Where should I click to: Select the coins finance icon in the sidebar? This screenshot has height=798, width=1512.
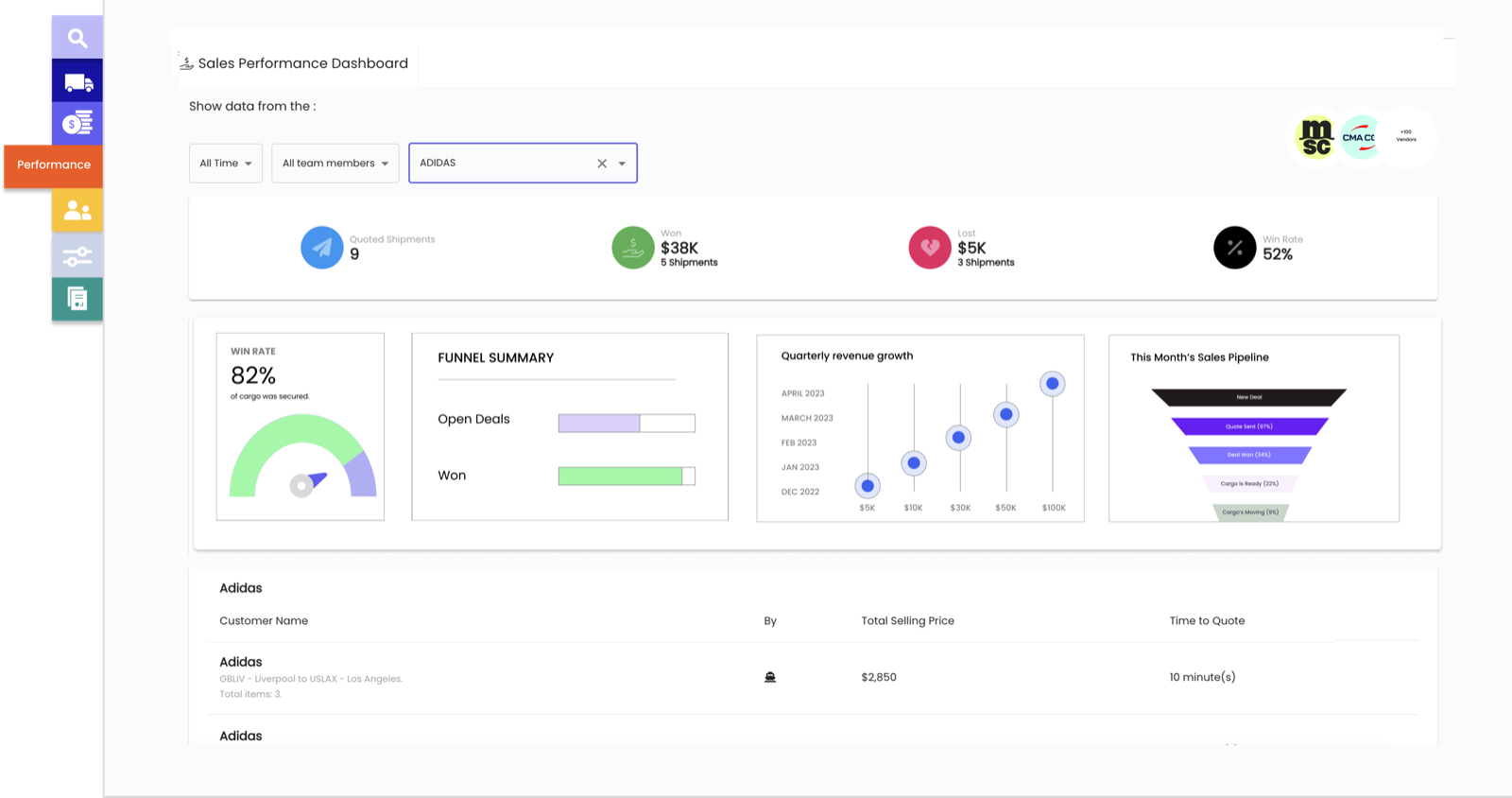point(77,123)
